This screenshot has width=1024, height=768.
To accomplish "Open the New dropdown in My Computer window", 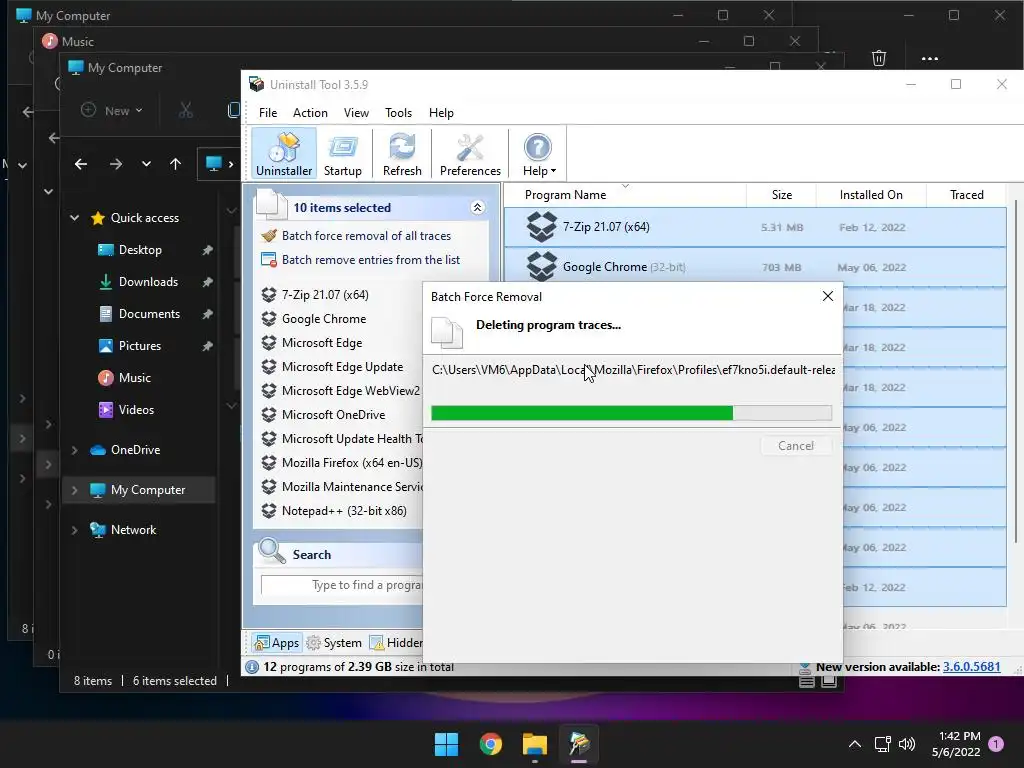I will pos(112,110).
